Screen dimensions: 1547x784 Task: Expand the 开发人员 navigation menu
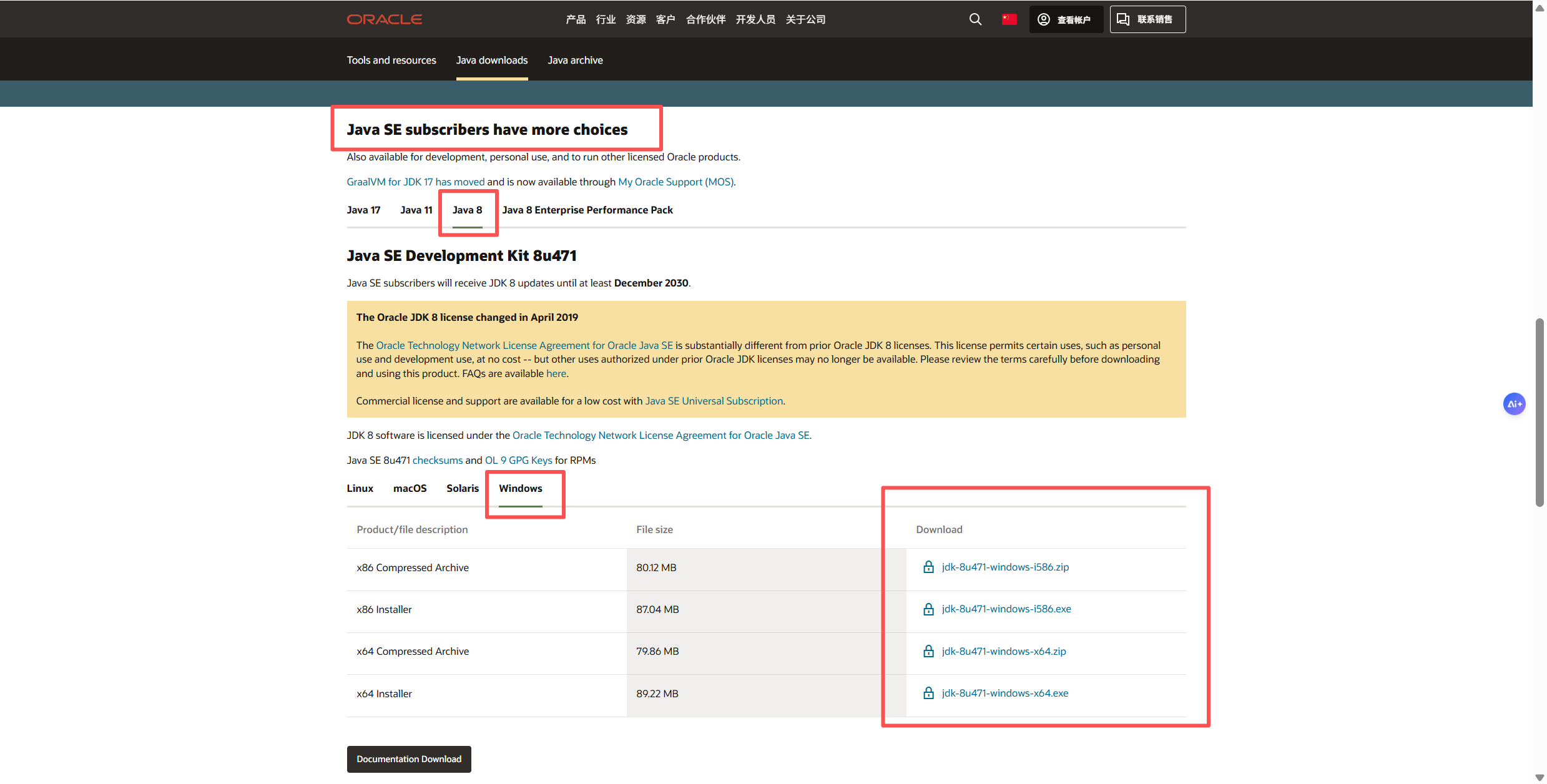[755, 19]
